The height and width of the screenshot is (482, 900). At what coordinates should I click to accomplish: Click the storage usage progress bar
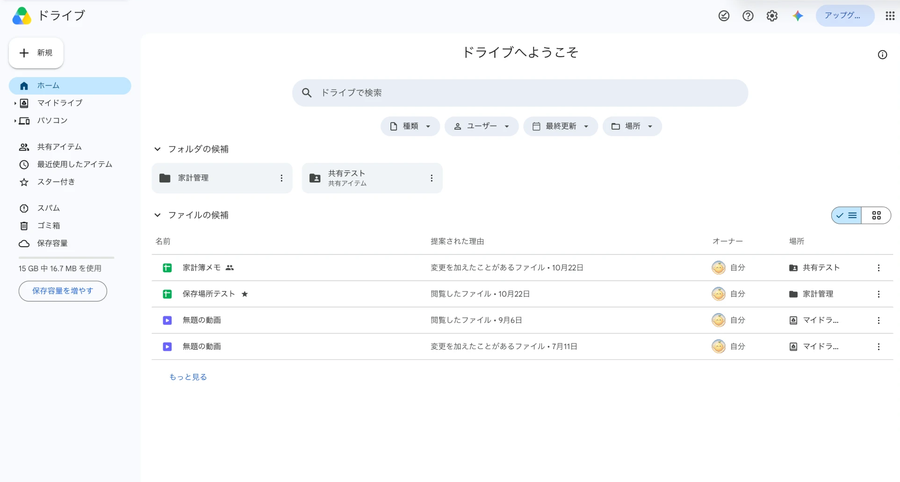click(x=66, y=258)
